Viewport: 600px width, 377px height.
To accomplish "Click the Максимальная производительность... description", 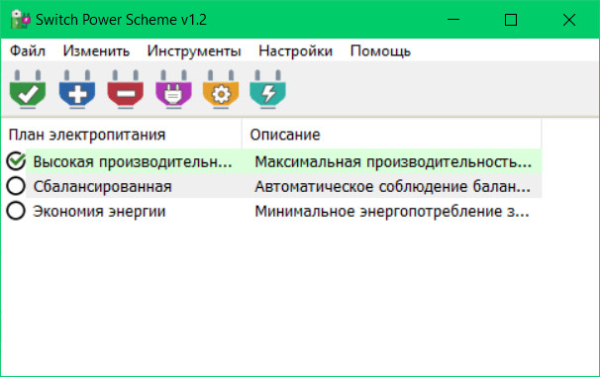I will point(393,162).
